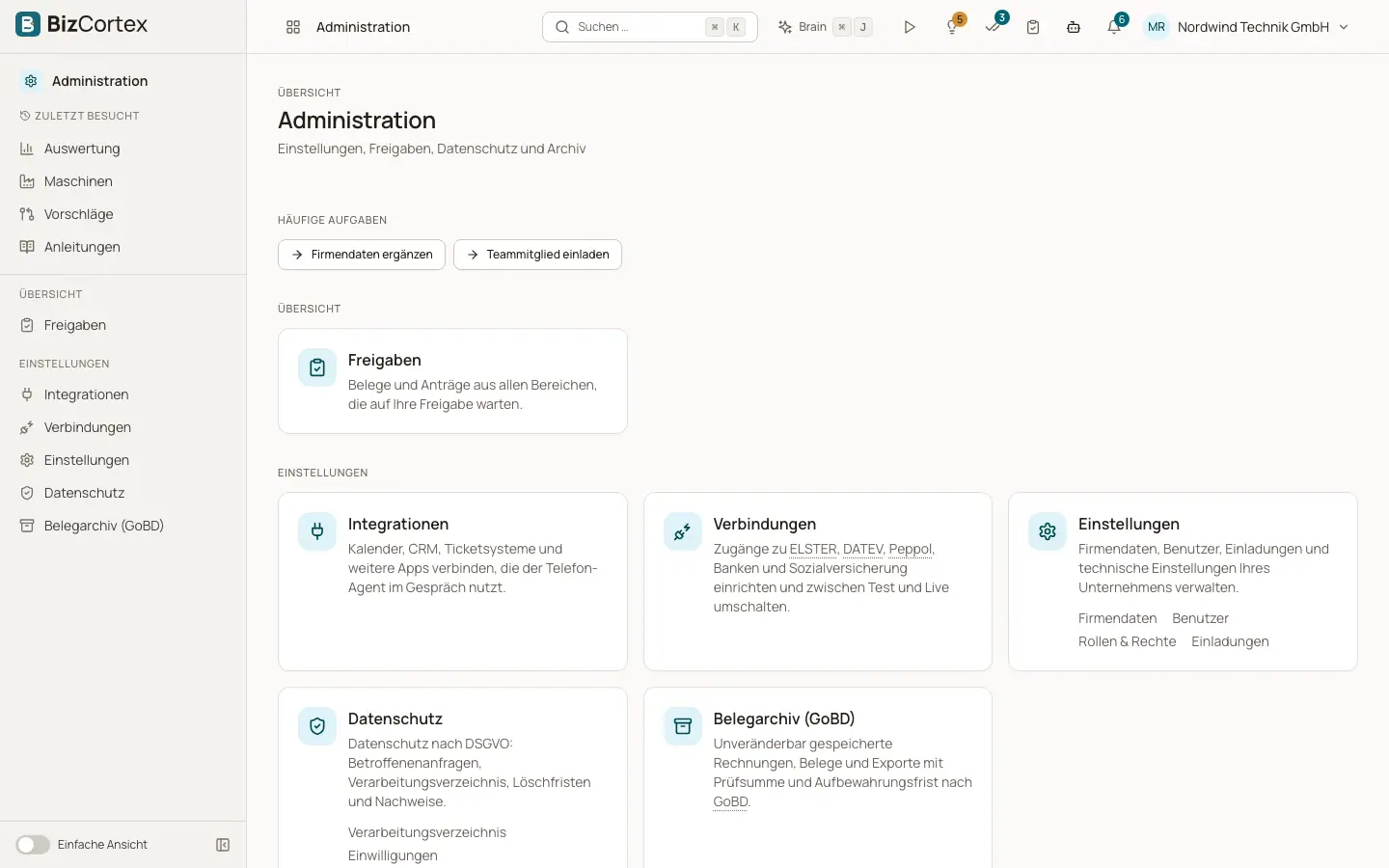
Task: Click the ELSTER term in Verbindungen card
Action: 813,549
